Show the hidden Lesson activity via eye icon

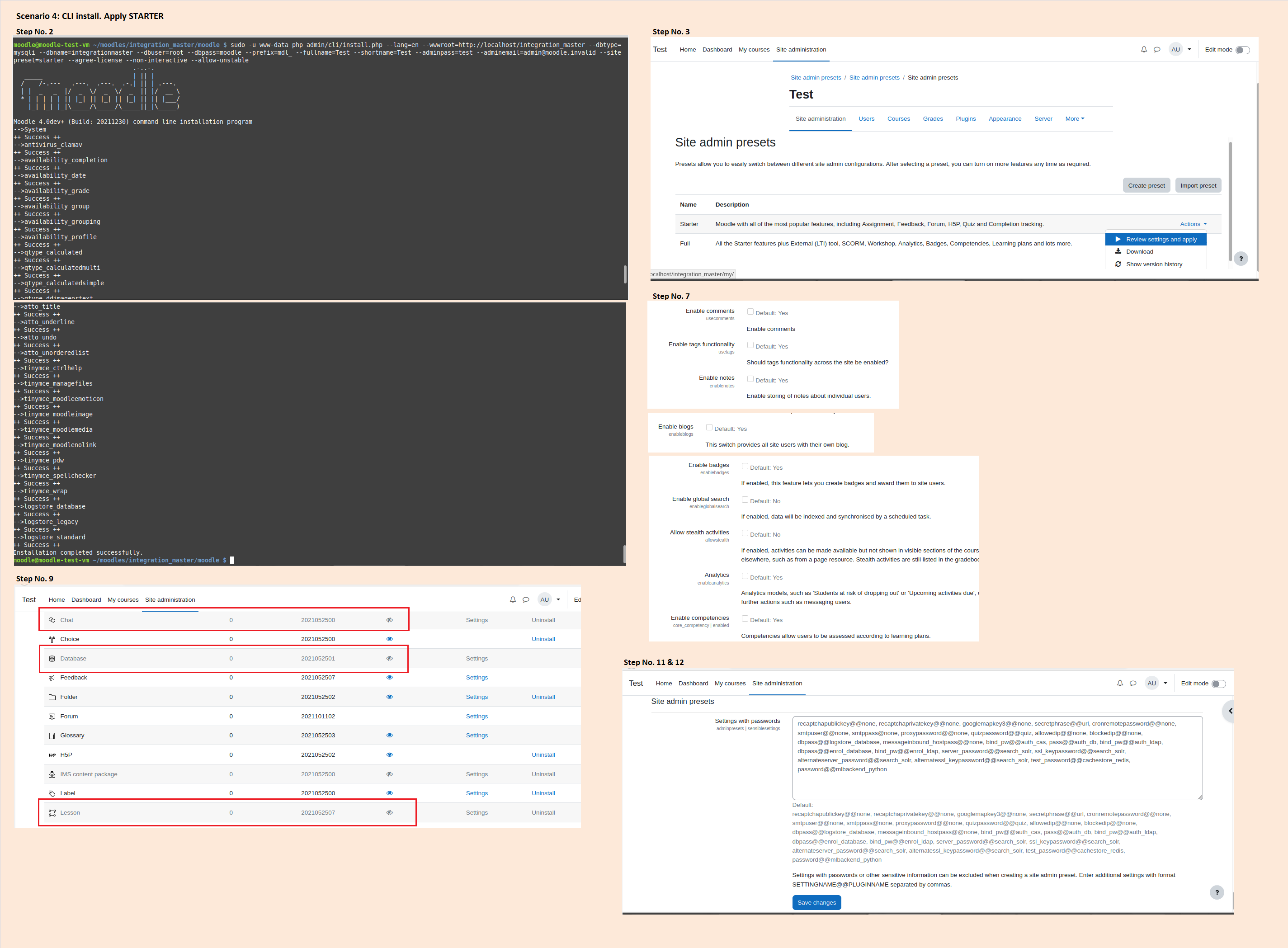(x=390, y=813)
